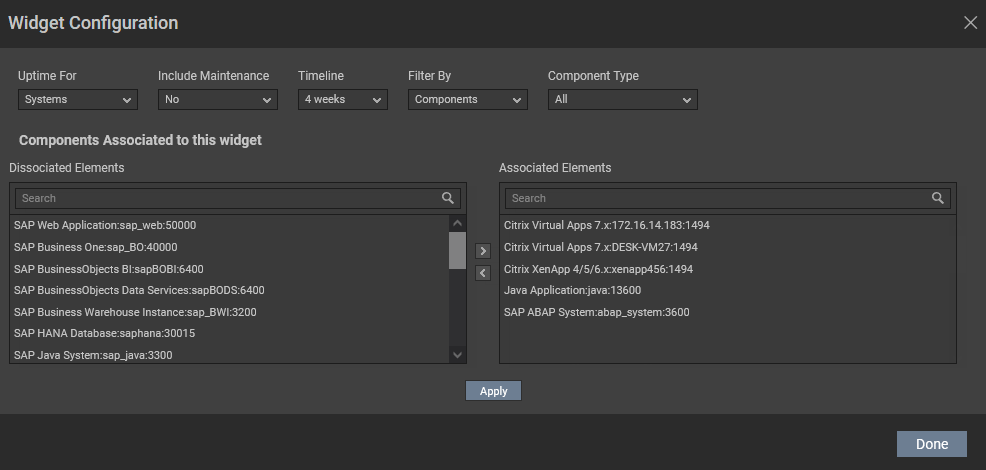
Task: Click the Done button
Action: [x=932, y=444]
